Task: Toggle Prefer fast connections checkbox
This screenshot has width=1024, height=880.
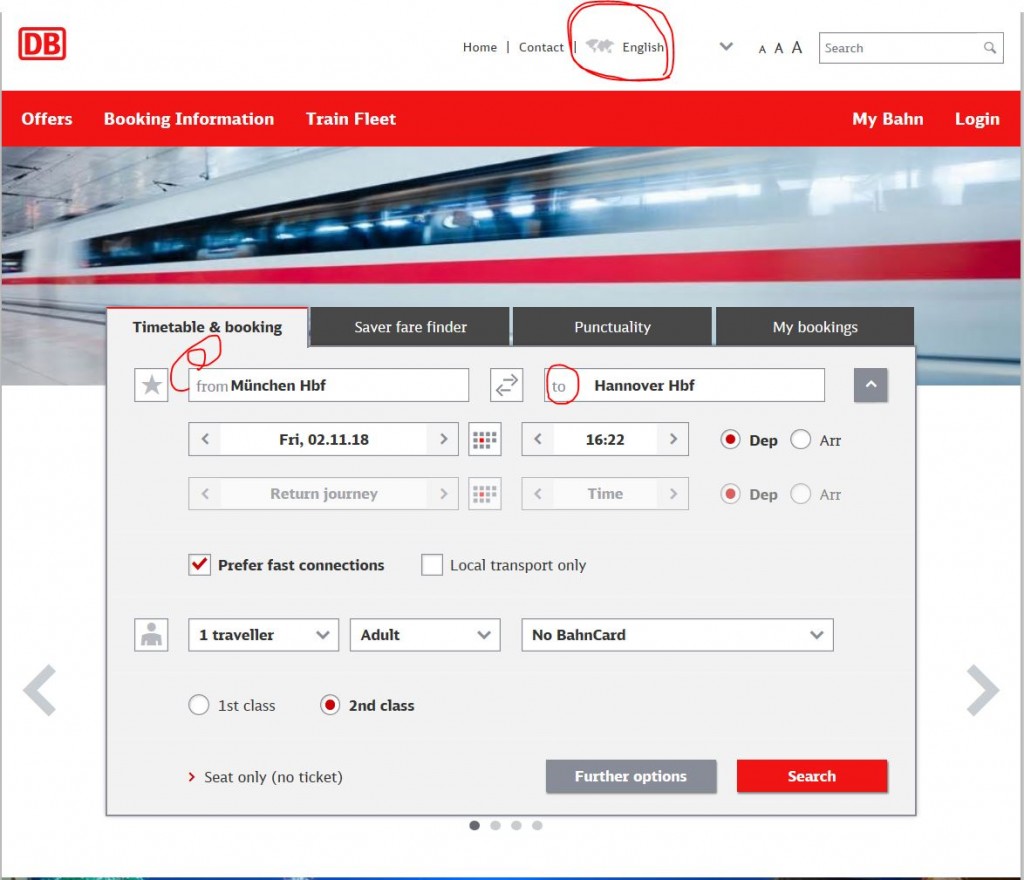Action: (199, 565)
